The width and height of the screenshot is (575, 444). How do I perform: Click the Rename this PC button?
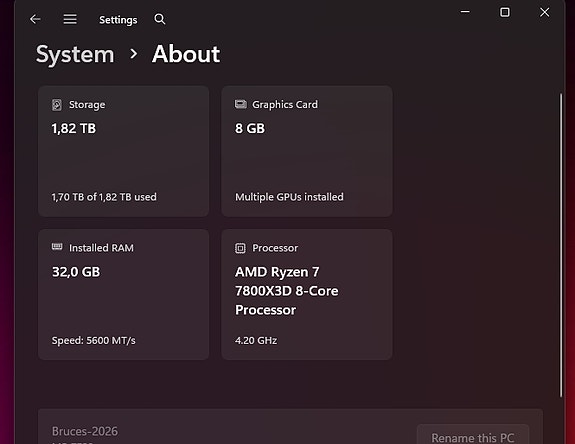click(473, 436)
